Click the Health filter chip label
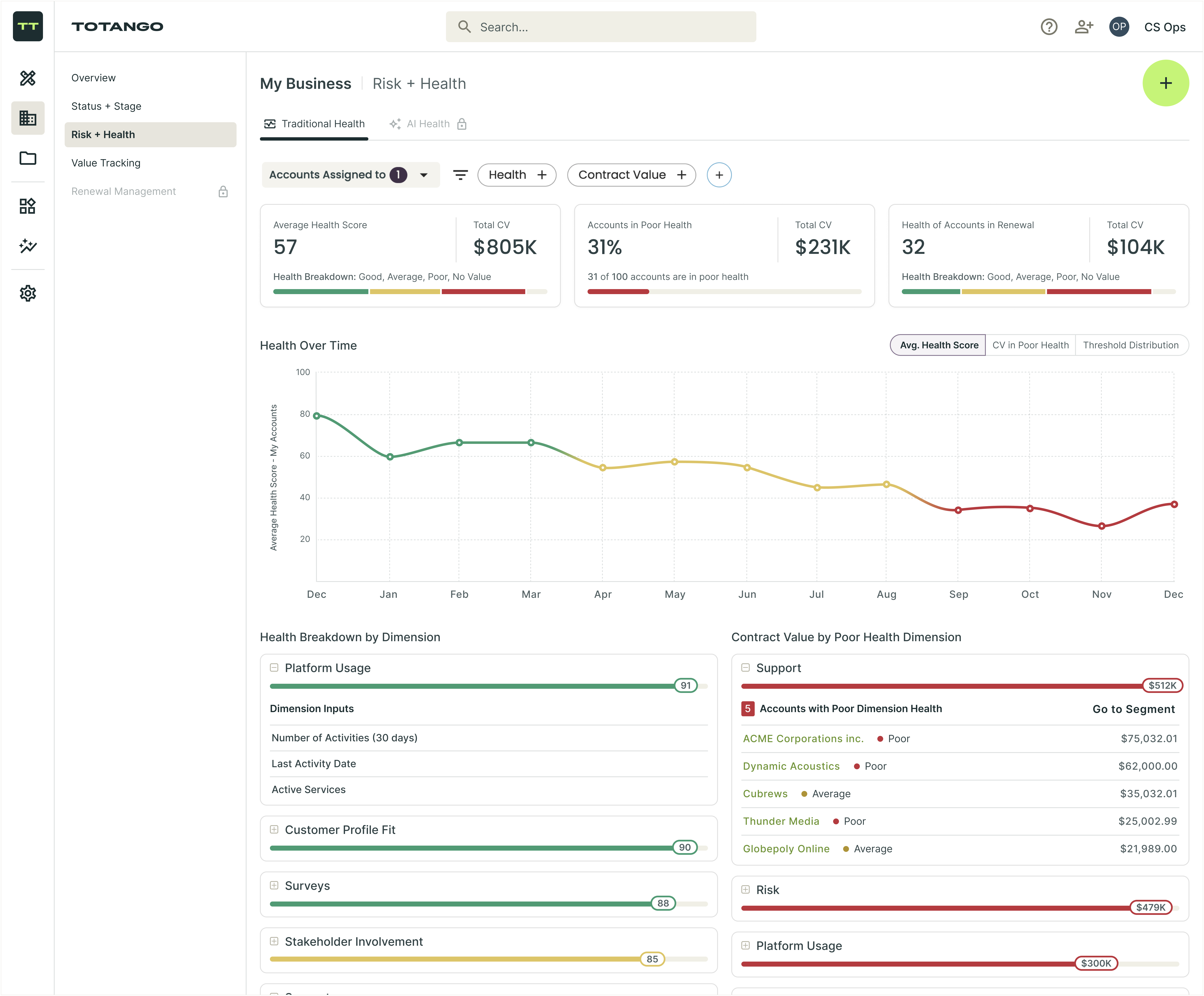 [x=507, y=175]
